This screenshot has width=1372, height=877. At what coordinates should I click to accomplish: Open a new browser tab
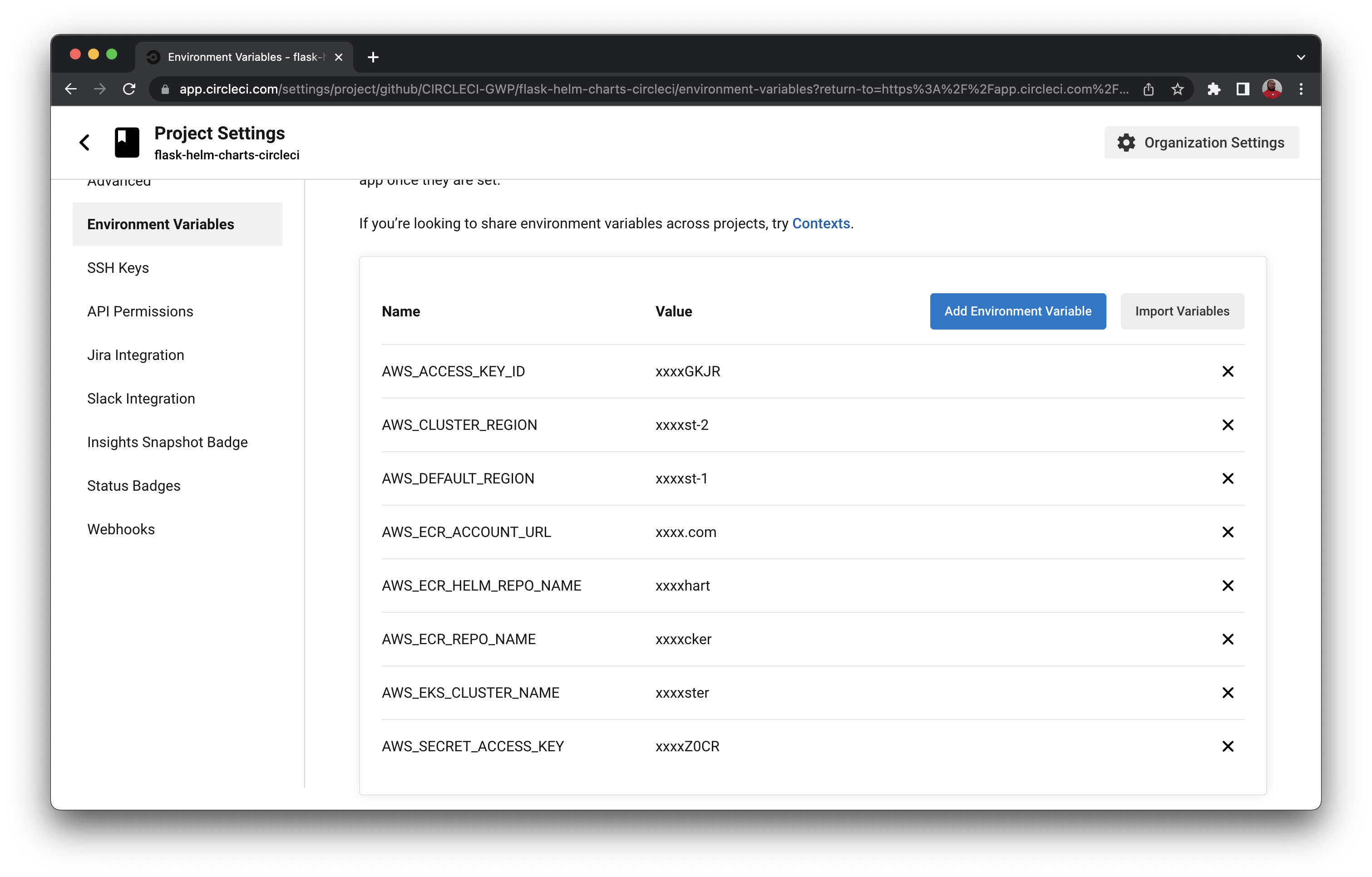(373, 57)
